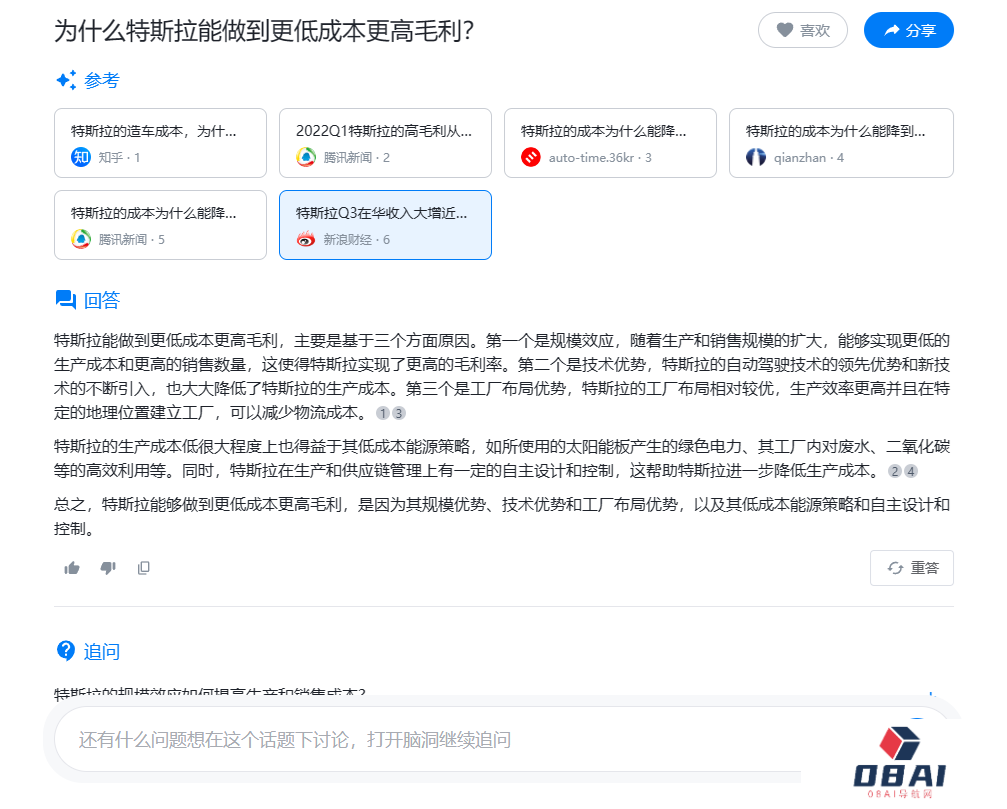The width and height of the screenshot is (1007, 809).
Task: Click citation marker 4 in second paragraph
Action: click(x=911, y=471)
